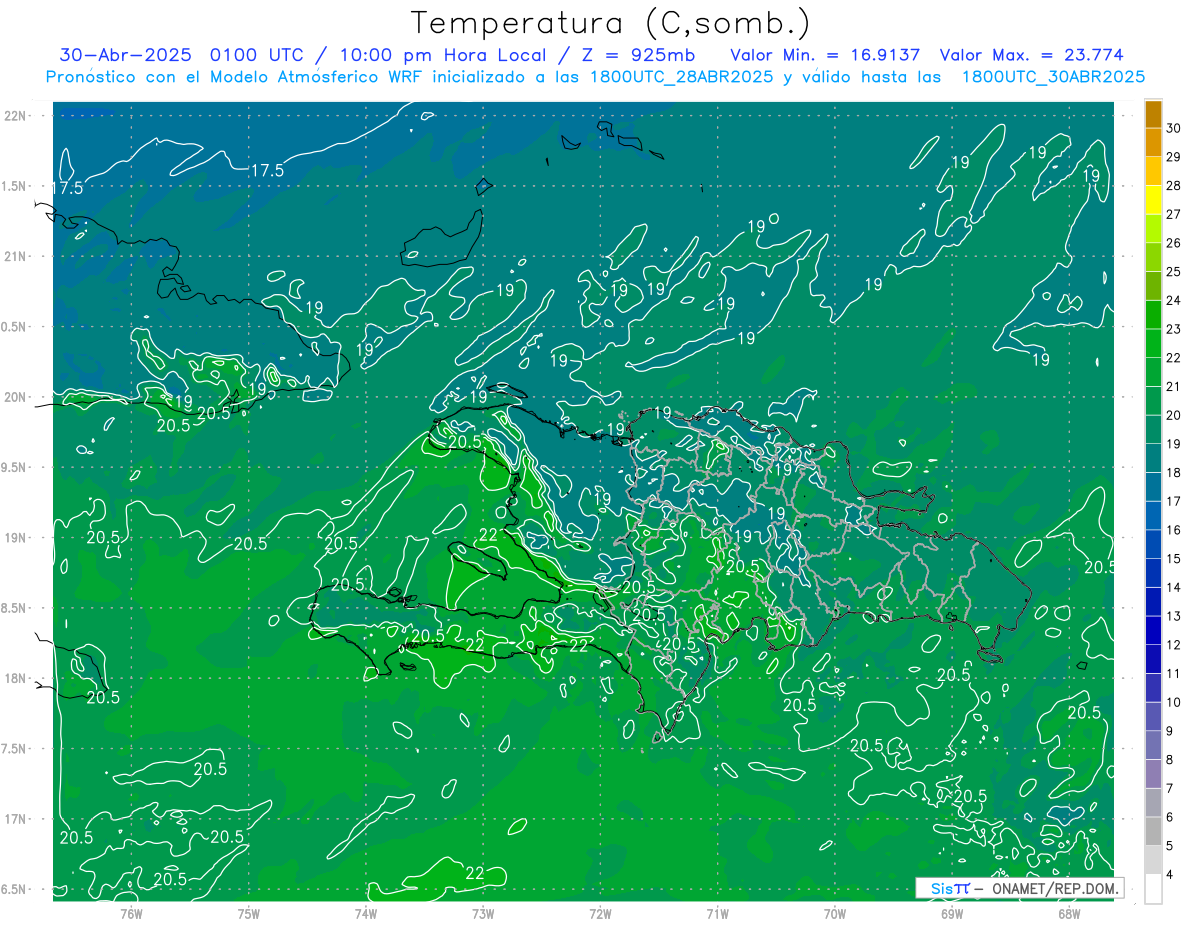Click the color scale label "21"
Screen dimensions: 1200x927
pos(1174,387)
